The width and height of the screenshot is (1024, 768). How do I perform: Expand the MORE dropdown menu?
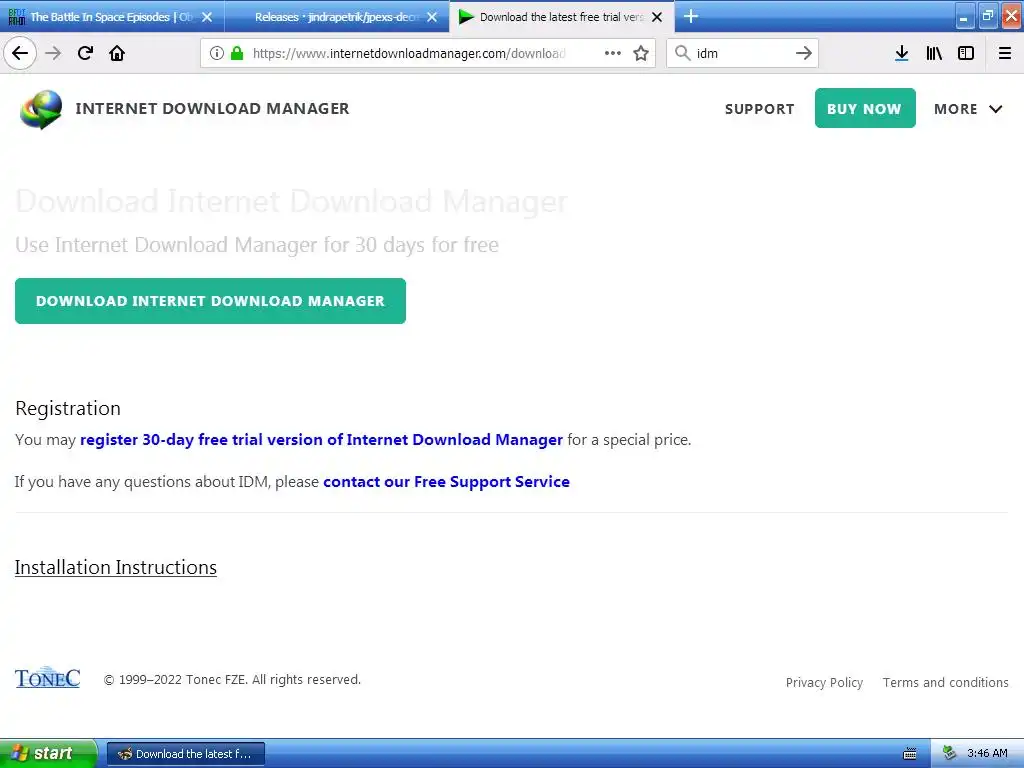968,109
